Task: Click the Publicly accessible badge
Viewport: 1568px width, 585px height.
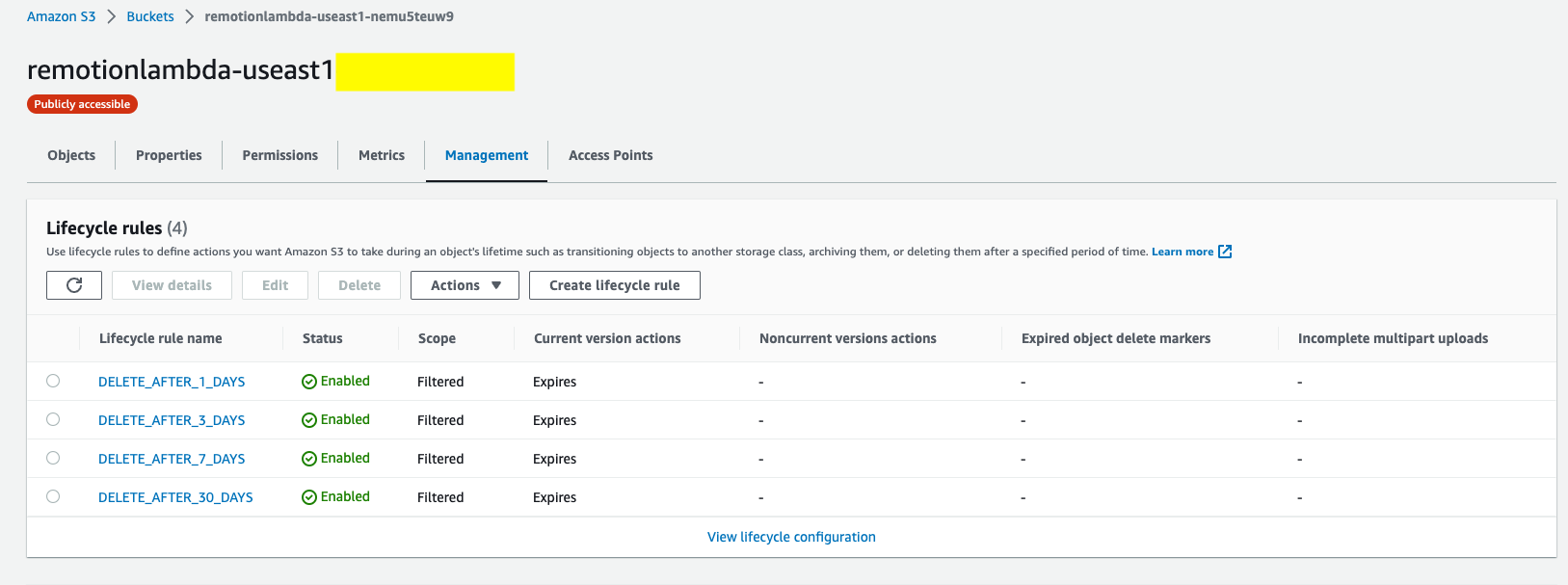Action: (82, 104)
